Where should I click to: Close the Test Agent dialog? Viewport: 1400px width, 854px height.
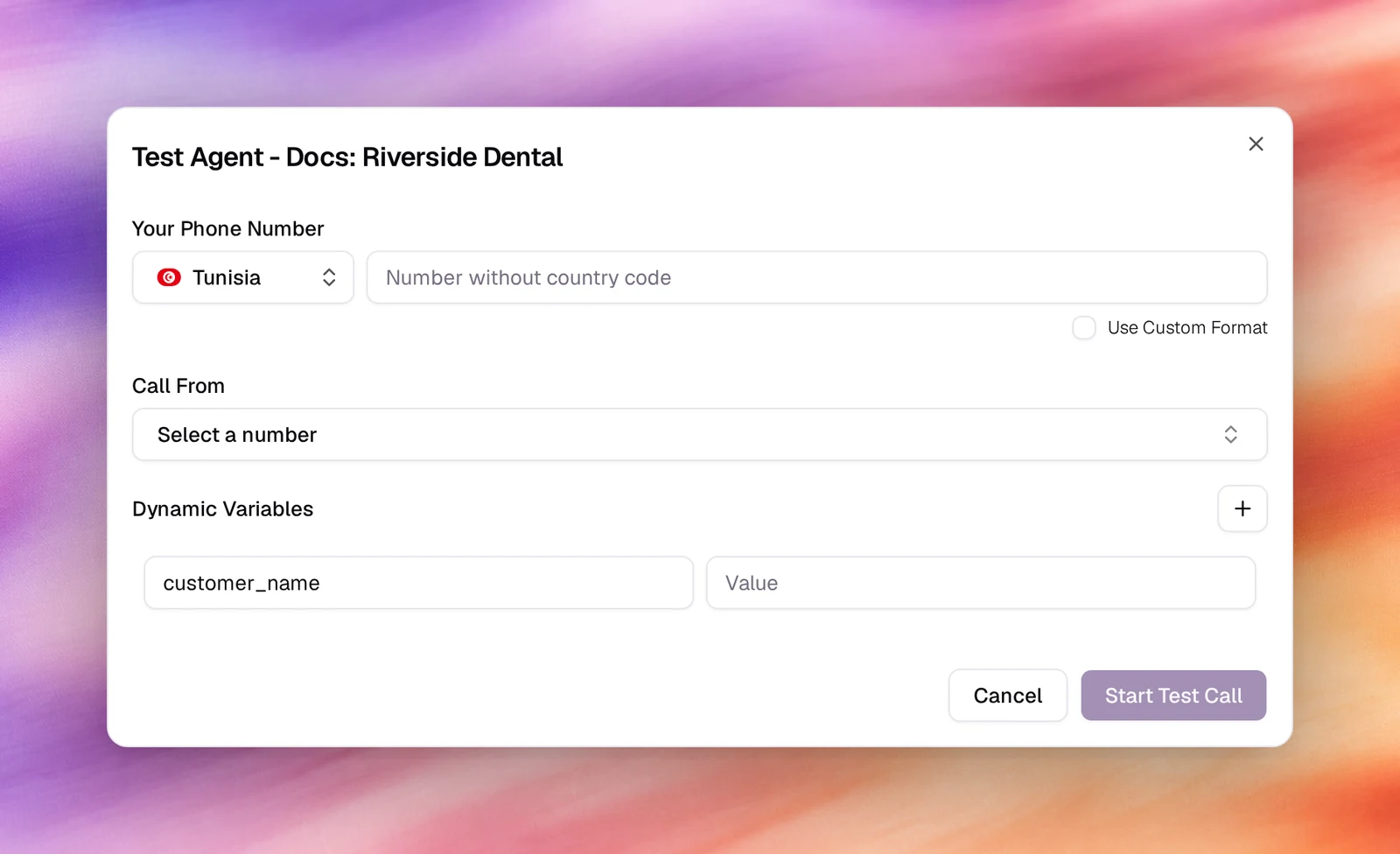(x=1256, y=143)
